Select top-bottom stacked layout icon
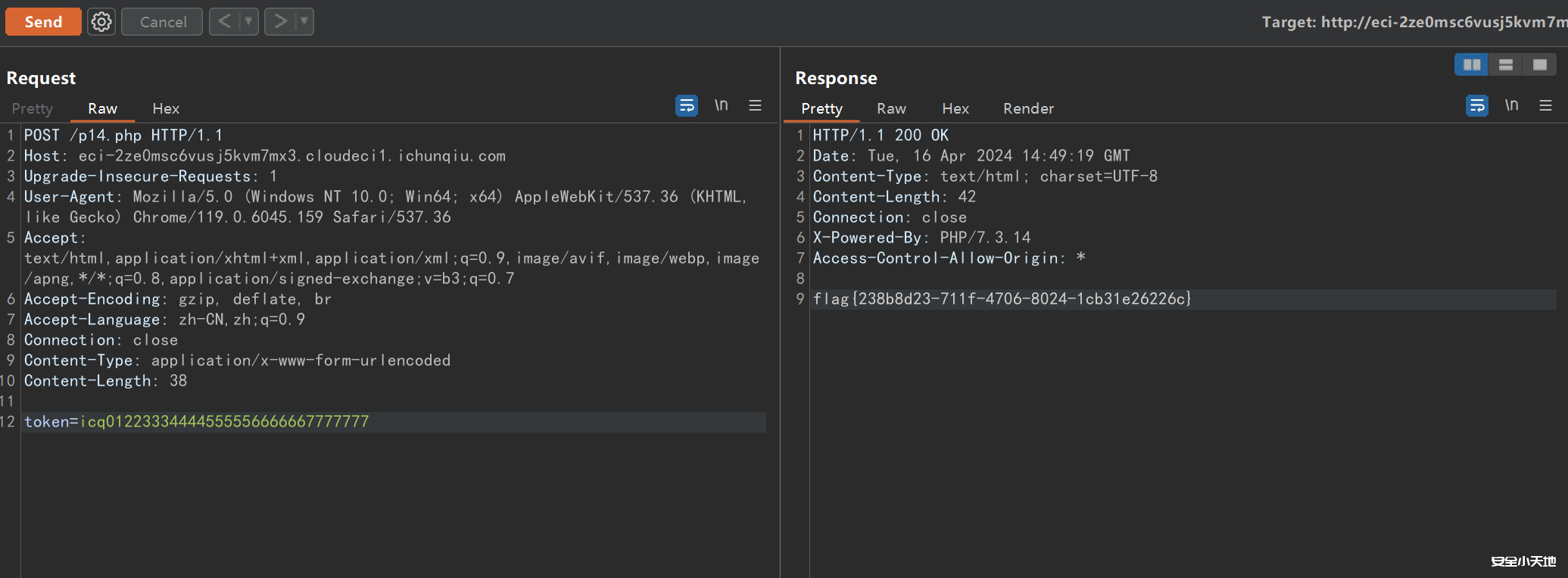The height and width of the screenshot is (578, 1568). click(1505, 65)
